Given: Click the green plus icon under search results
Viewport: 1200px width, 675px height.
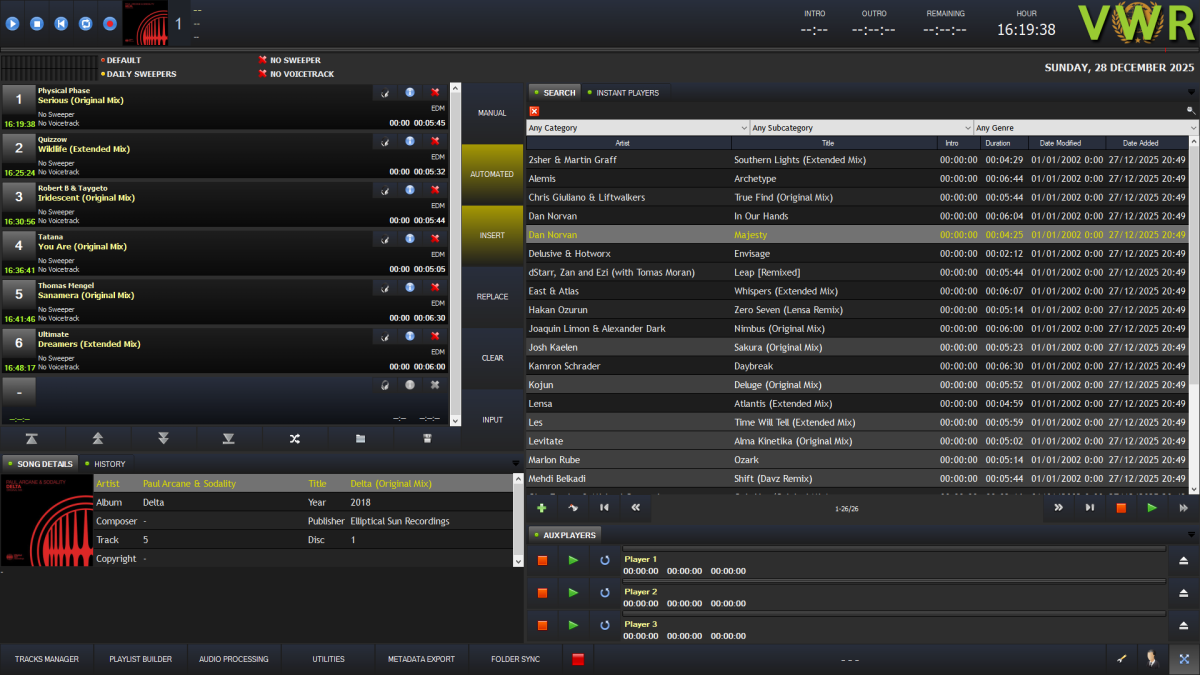Looking at the screenshot, I should (x=542, y=508).
